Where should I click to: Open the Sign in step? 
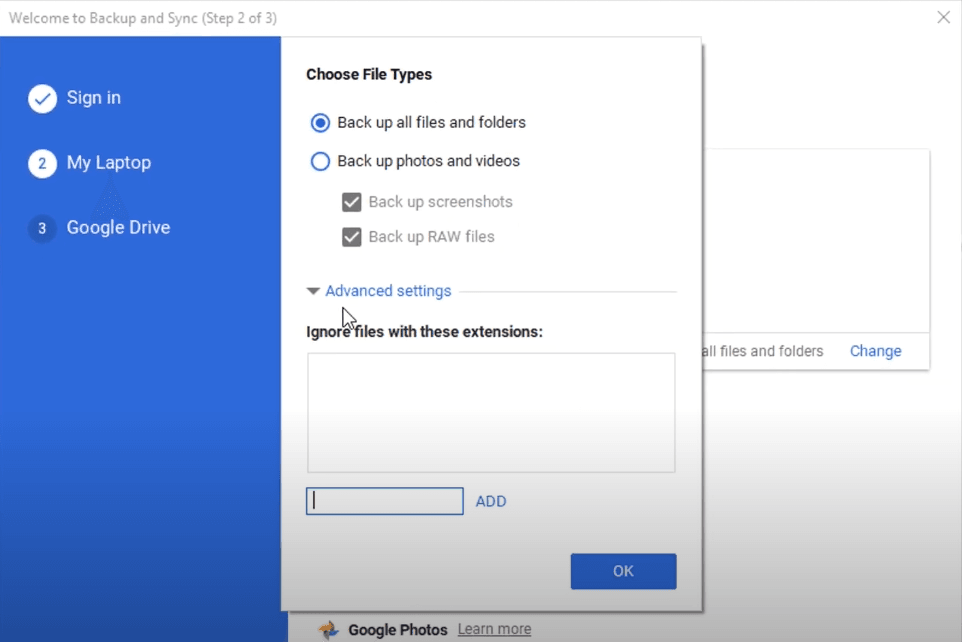[94, 98]
